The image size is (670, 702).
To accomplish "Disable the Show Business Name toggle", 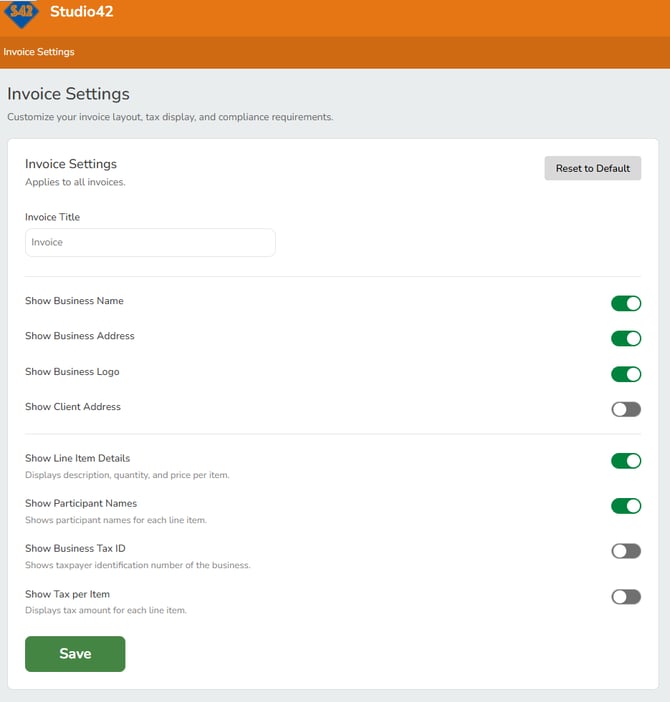I will click(625, 303).
